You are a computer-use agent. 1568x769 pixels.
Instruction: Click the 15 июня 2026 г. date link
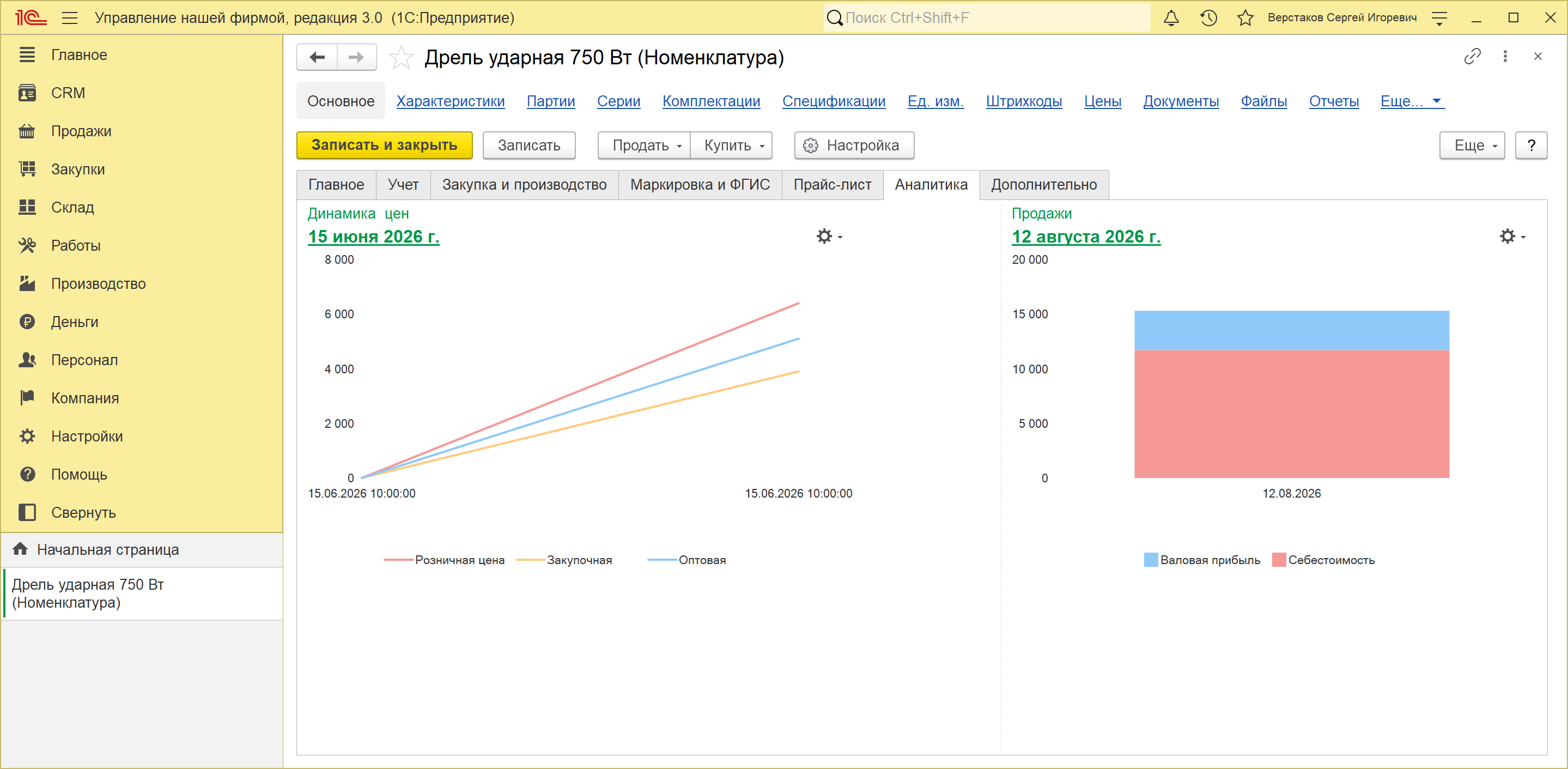[x=373, y=236]
